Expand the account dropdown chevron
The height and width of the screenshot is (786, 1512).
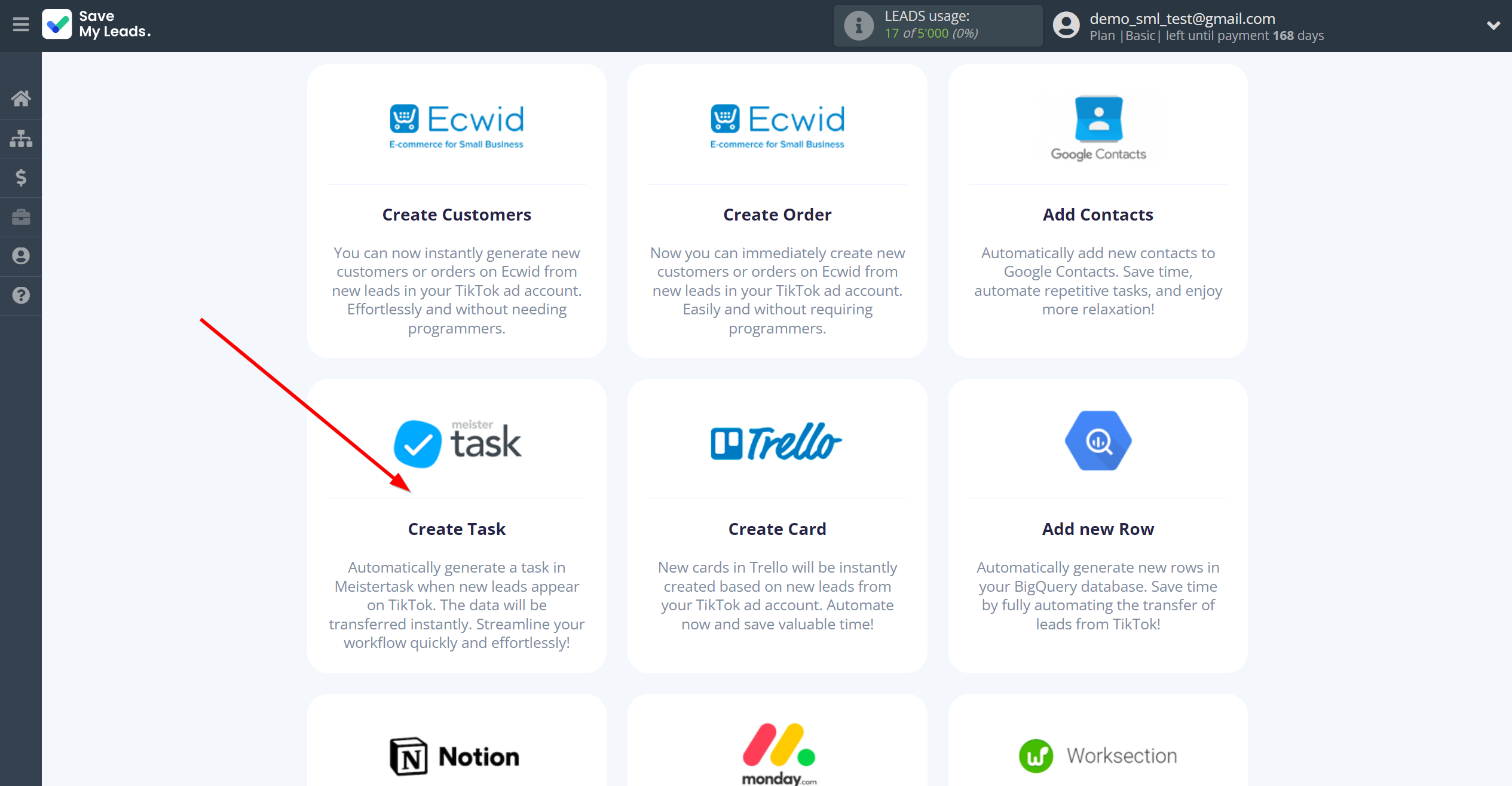point(1493,26)
